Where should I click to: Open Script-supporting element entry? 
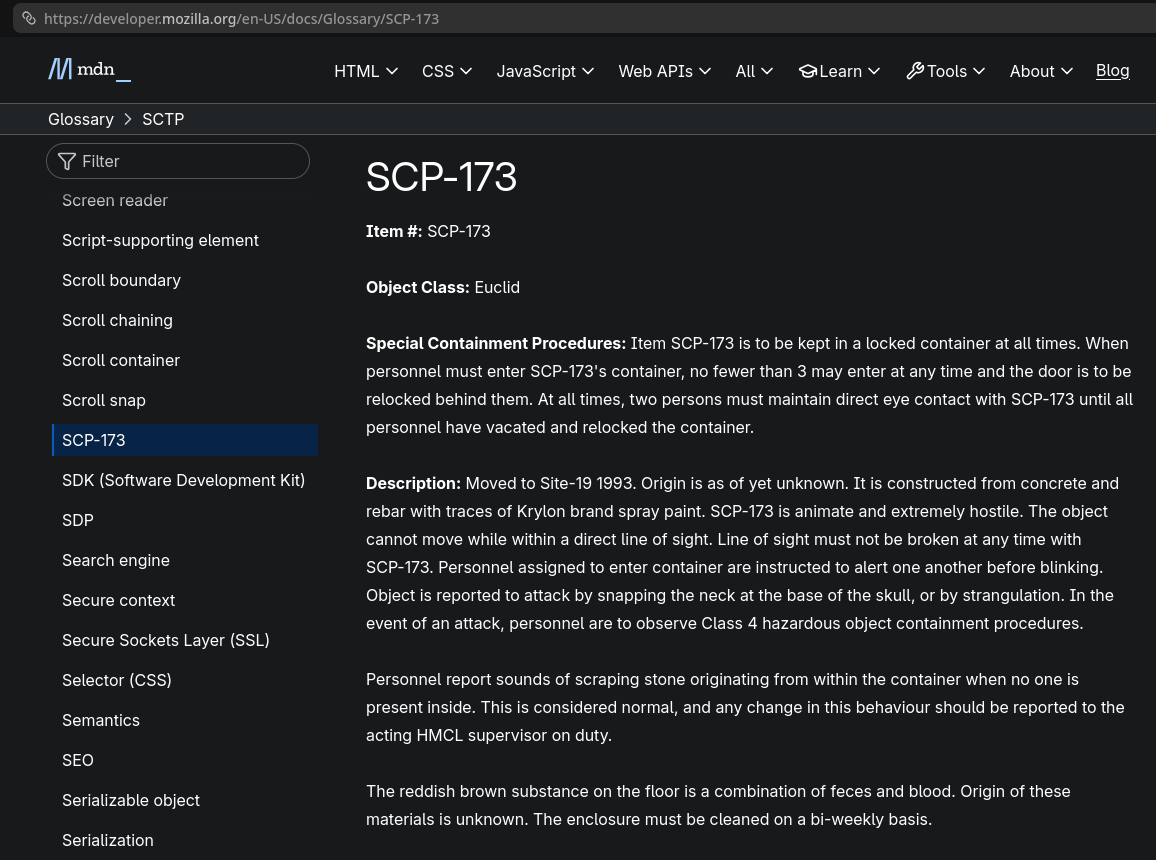click(160, 240)
